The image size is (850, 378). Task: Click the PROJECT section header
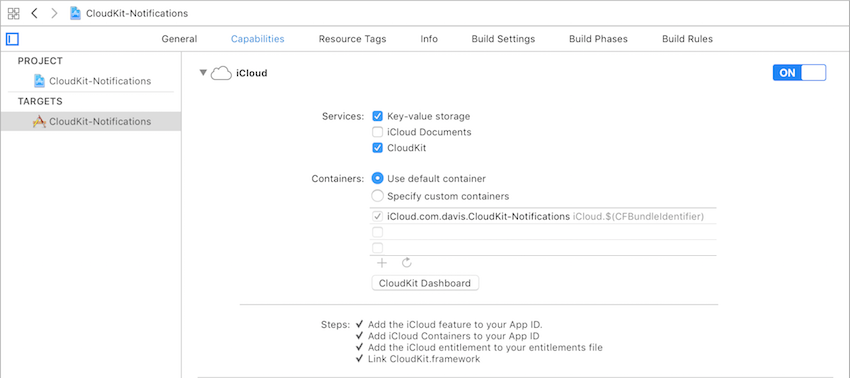click(40, 61)
